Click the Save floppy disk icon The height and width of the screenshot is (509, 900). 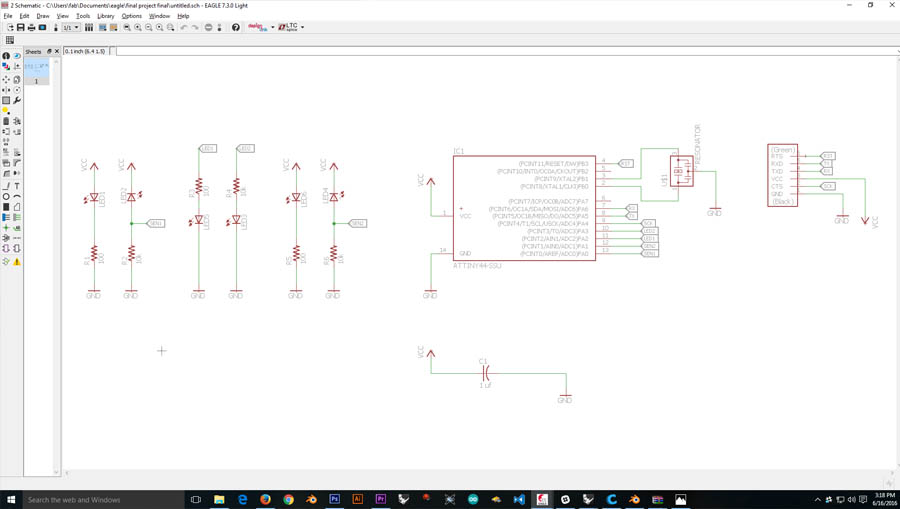21,27
